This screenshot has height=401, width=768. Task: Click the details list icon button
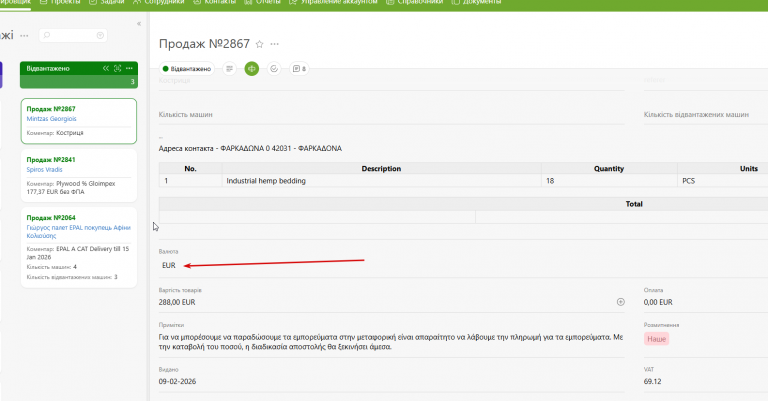tap(229, 69)
